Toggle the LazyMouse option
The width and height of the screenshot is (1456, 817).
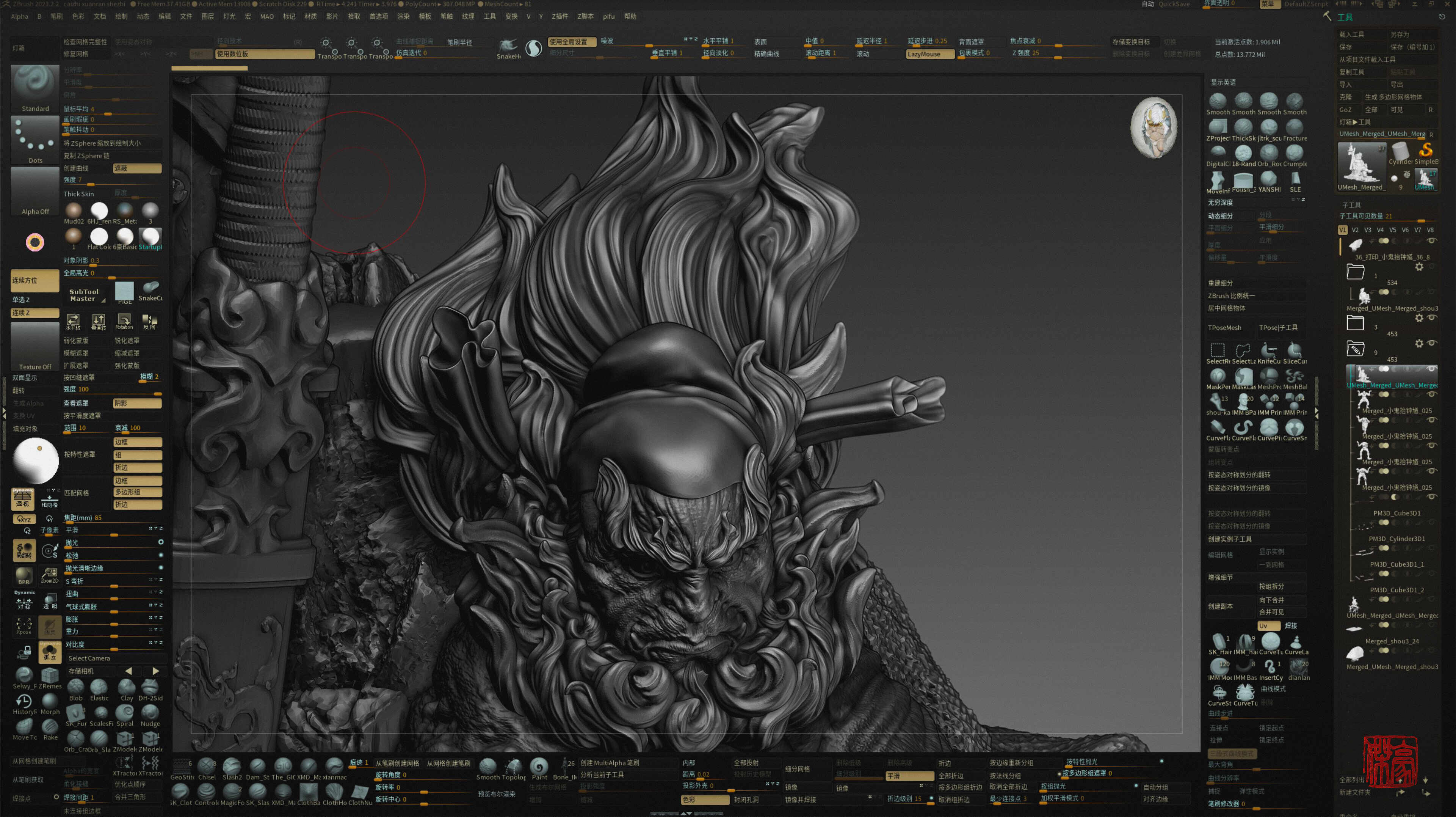[x=930, y=54]
